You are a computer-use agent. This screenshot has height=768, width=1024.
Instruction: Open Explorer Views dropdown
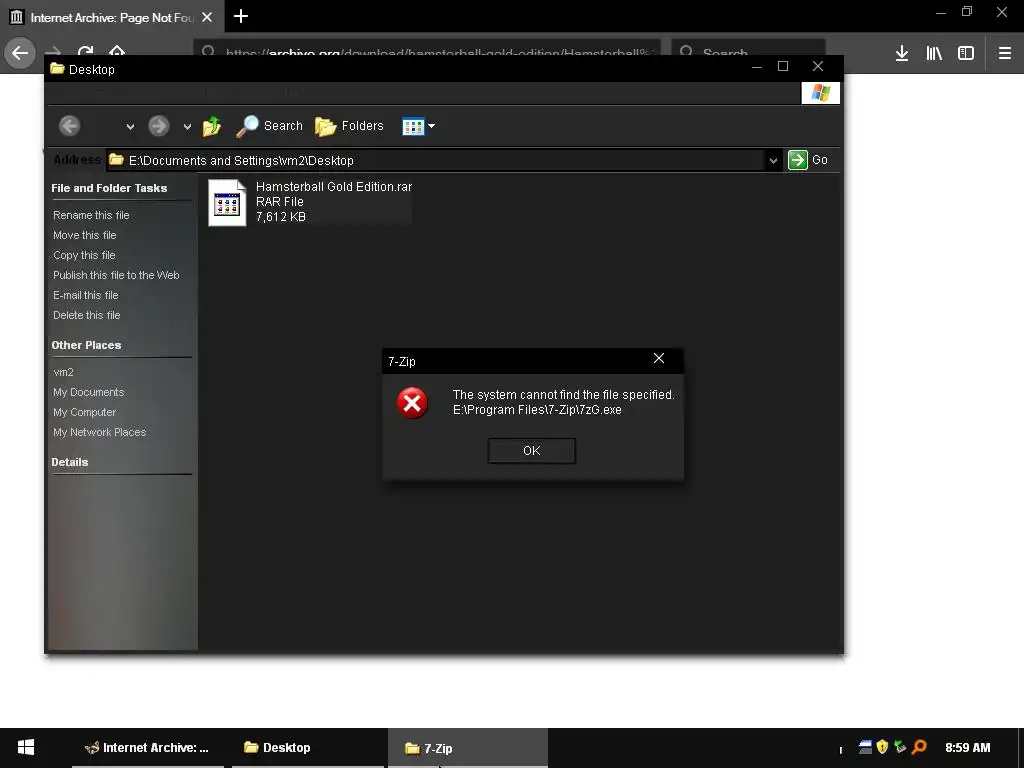(419, 126)
